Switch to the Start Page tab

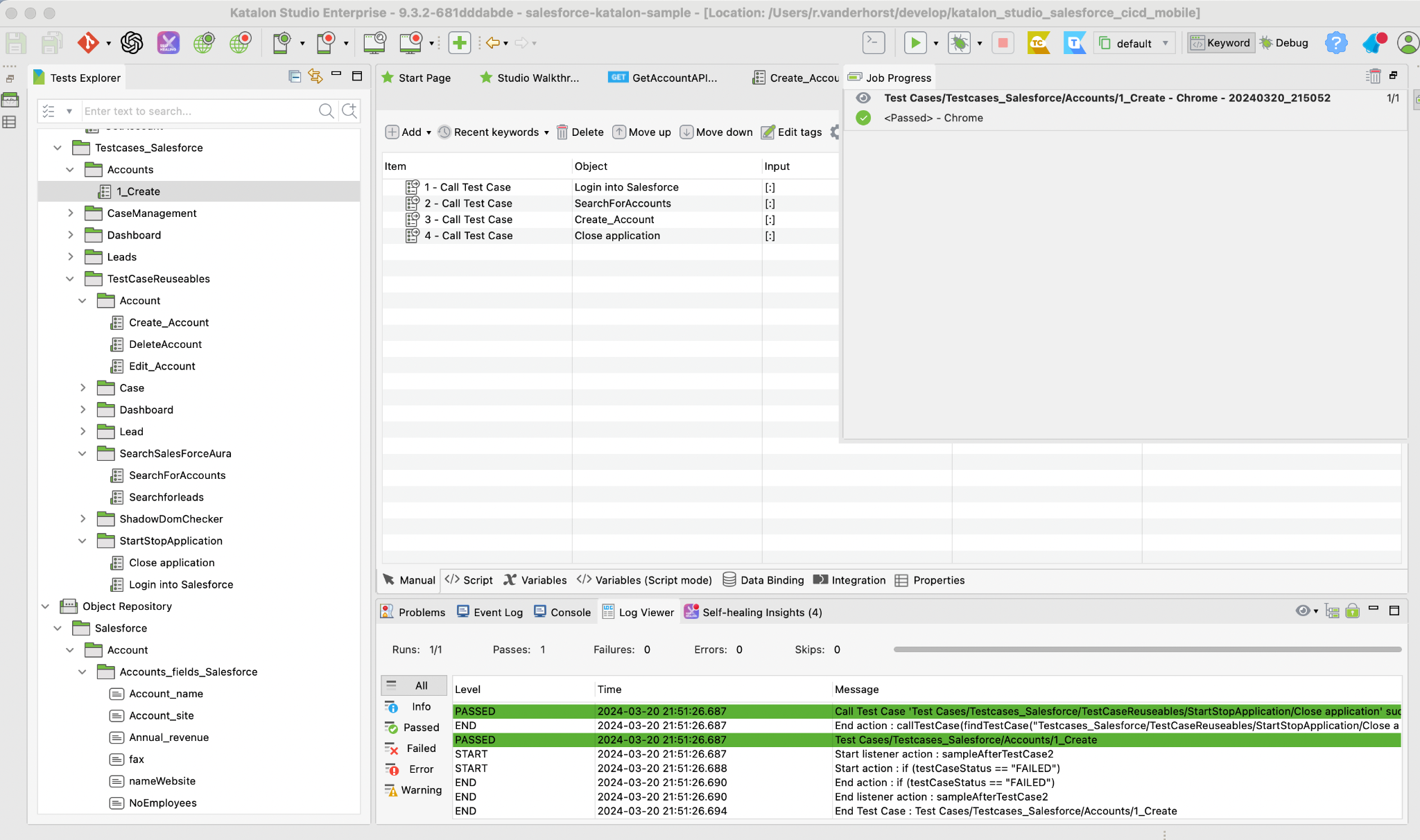[x=416, y=78]
